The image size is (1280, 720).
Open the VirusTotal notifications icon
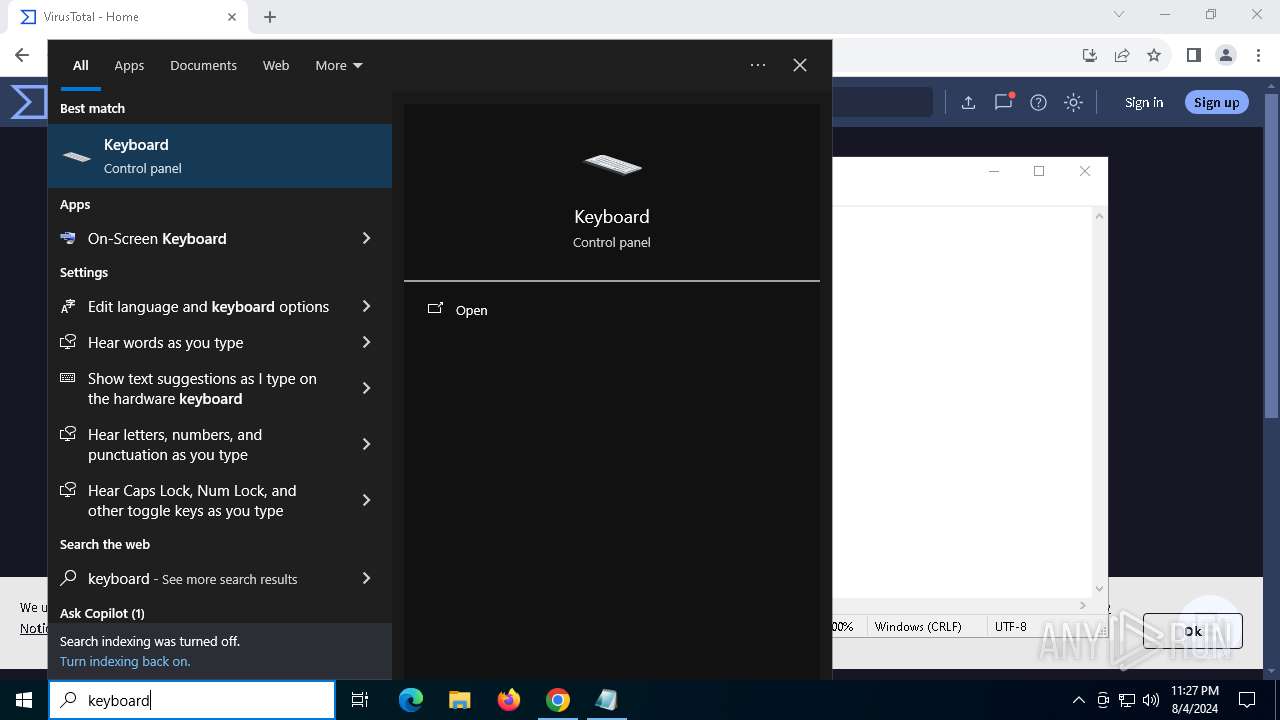[x=1003, y=102]
